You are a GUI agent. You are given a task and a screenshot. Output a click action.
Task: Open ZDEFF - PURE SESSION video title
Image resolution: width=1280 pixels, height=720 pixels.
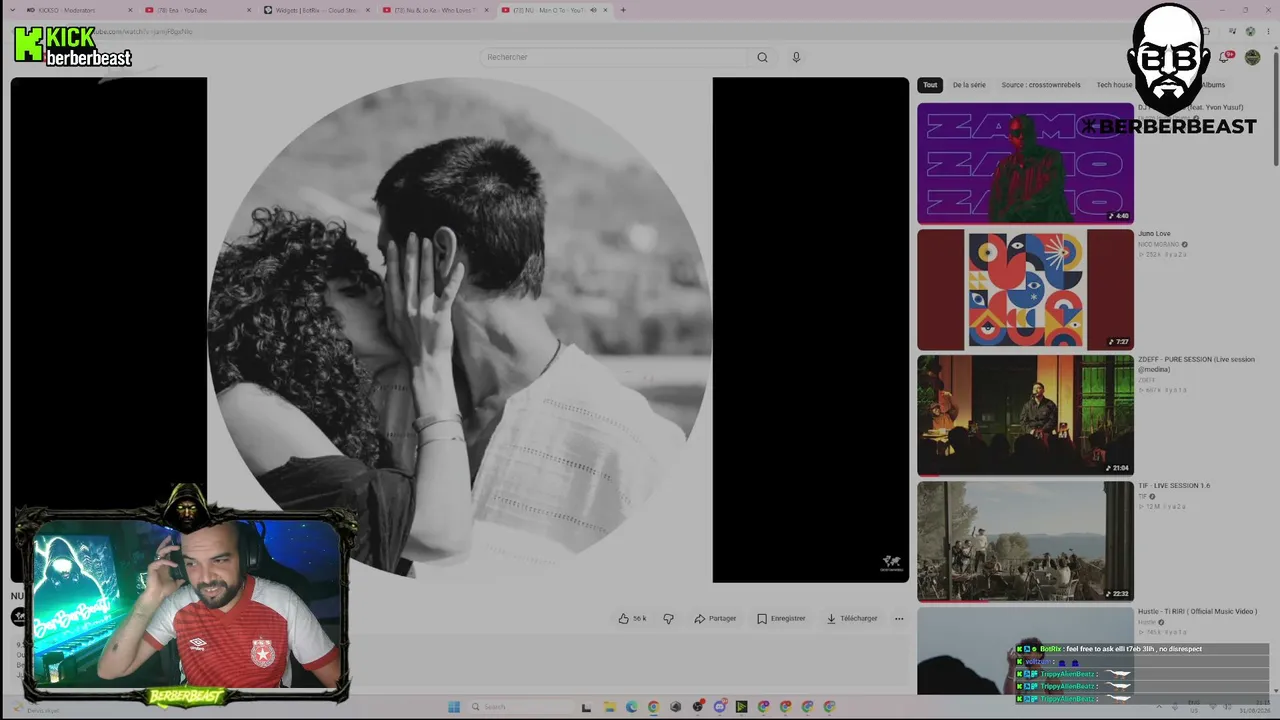1196,364
